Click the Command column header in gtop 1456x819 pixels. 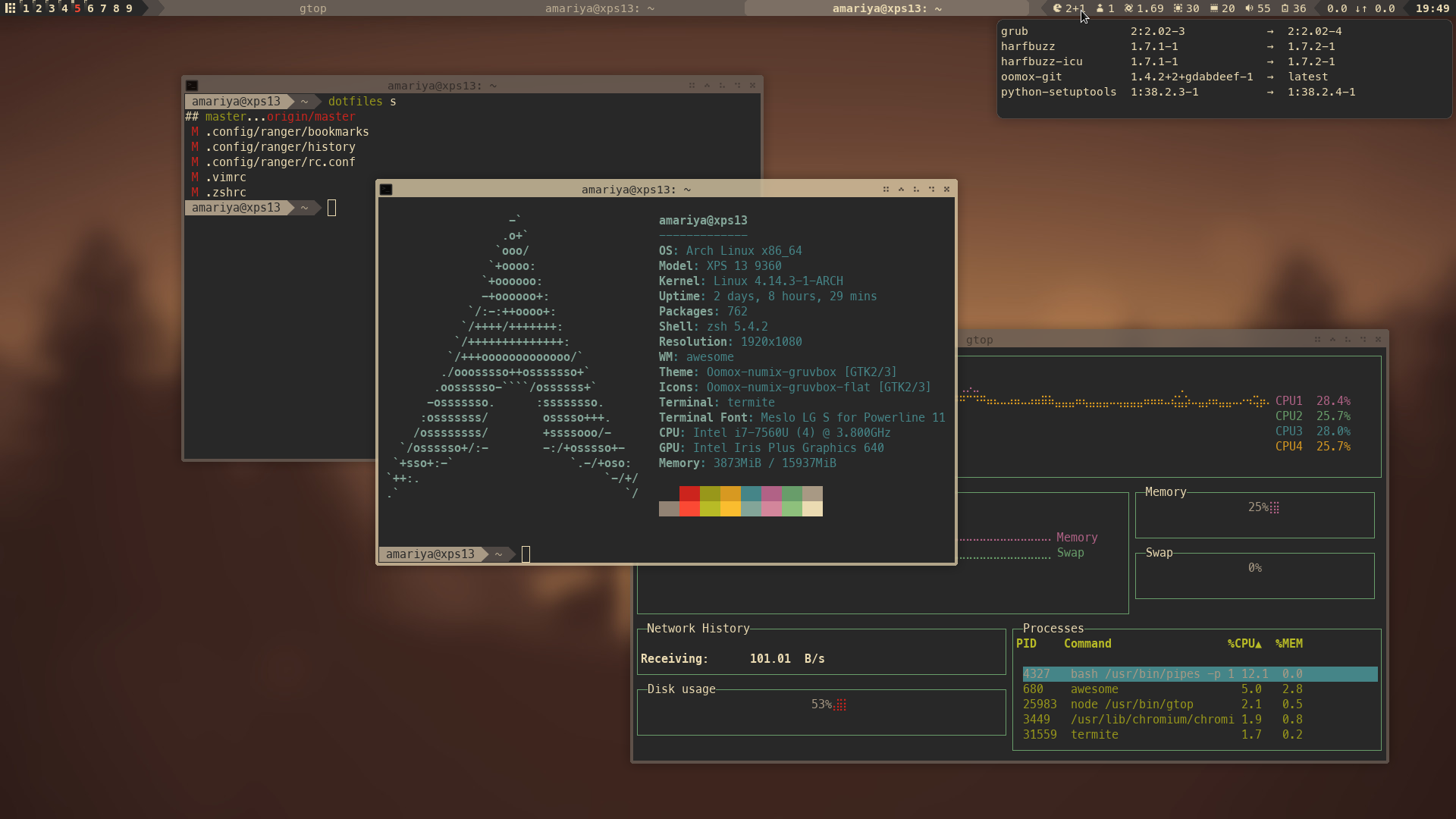[1087, 644]
